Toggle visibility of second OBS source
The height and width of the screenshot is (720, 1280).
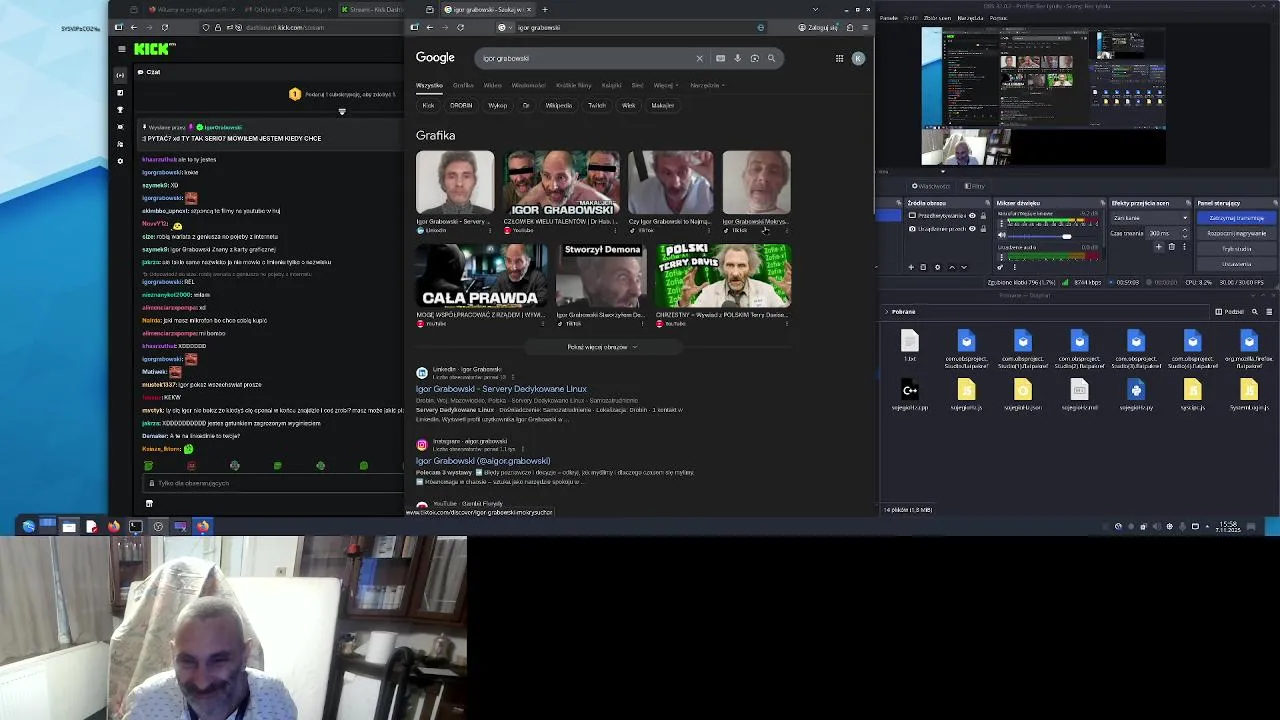(x=972, y=229)
